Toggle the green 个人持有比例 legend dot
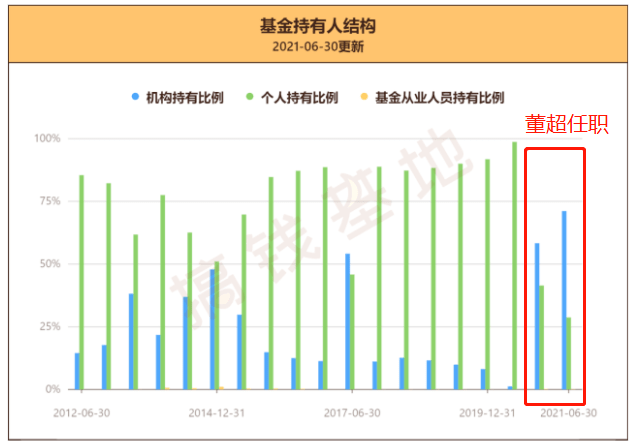635x446 pixels. pyautogui.click(x=250, y=97)
